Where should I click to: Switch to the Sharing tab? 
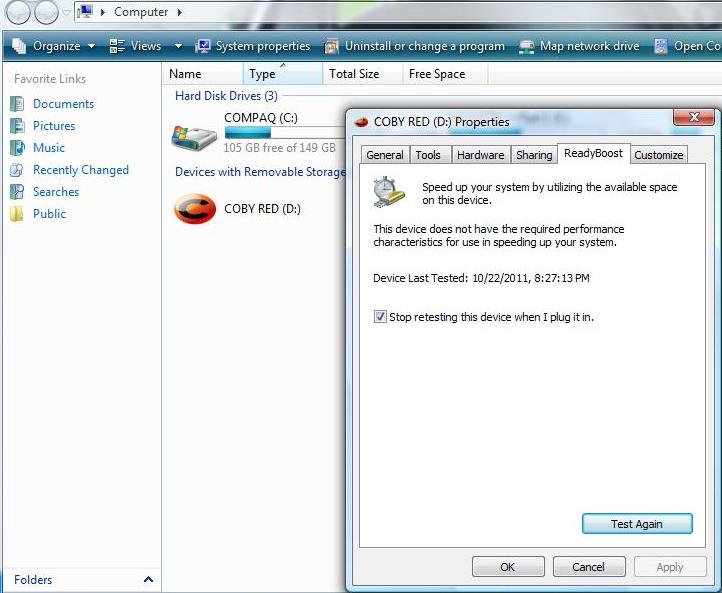[534, 155]
